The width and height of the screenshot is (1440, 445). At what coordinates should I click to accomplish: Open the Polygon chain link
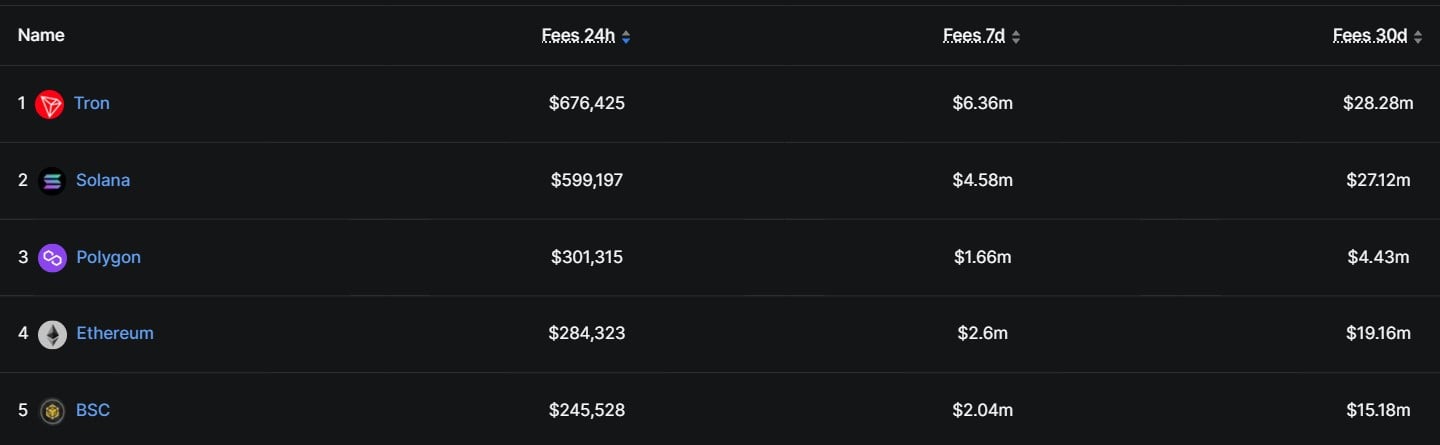pyautogui.click(x=108, y=257)
